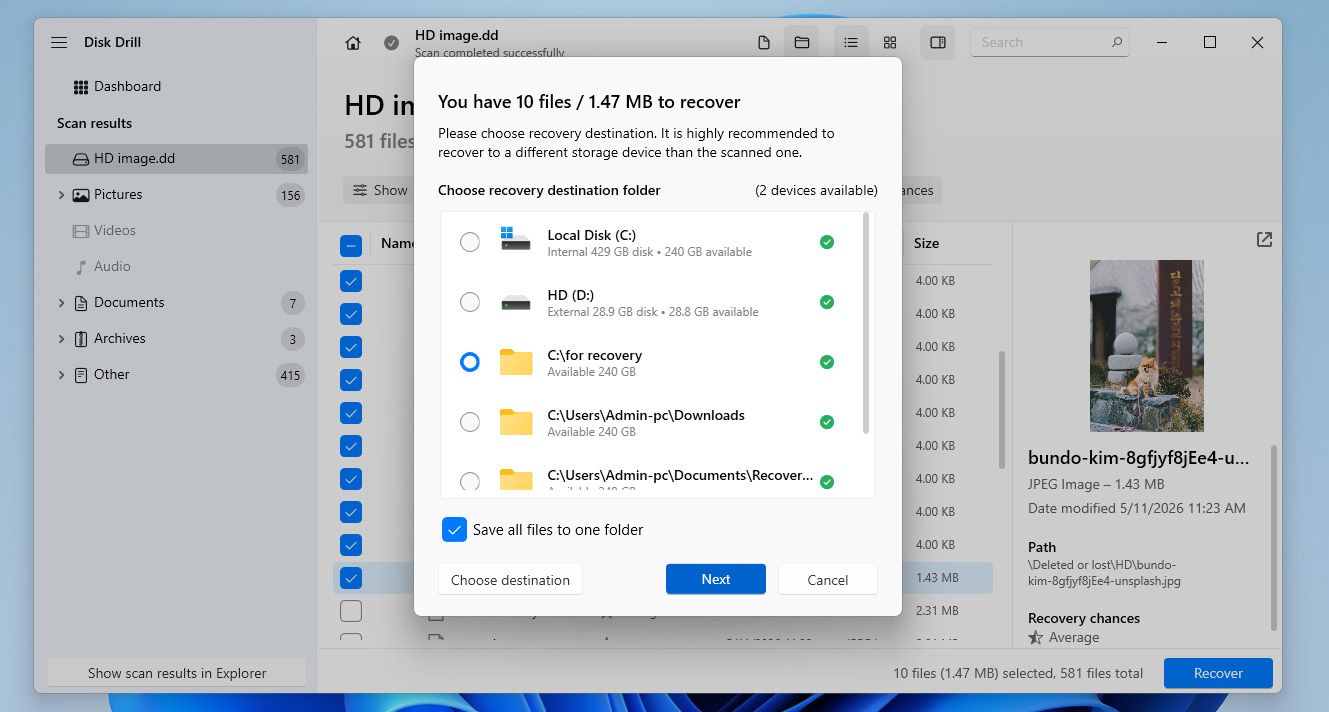This screenshot has height=712, width=1329.
Task: Click the C:\for recovery folder icon
Action: pos(516,362)
